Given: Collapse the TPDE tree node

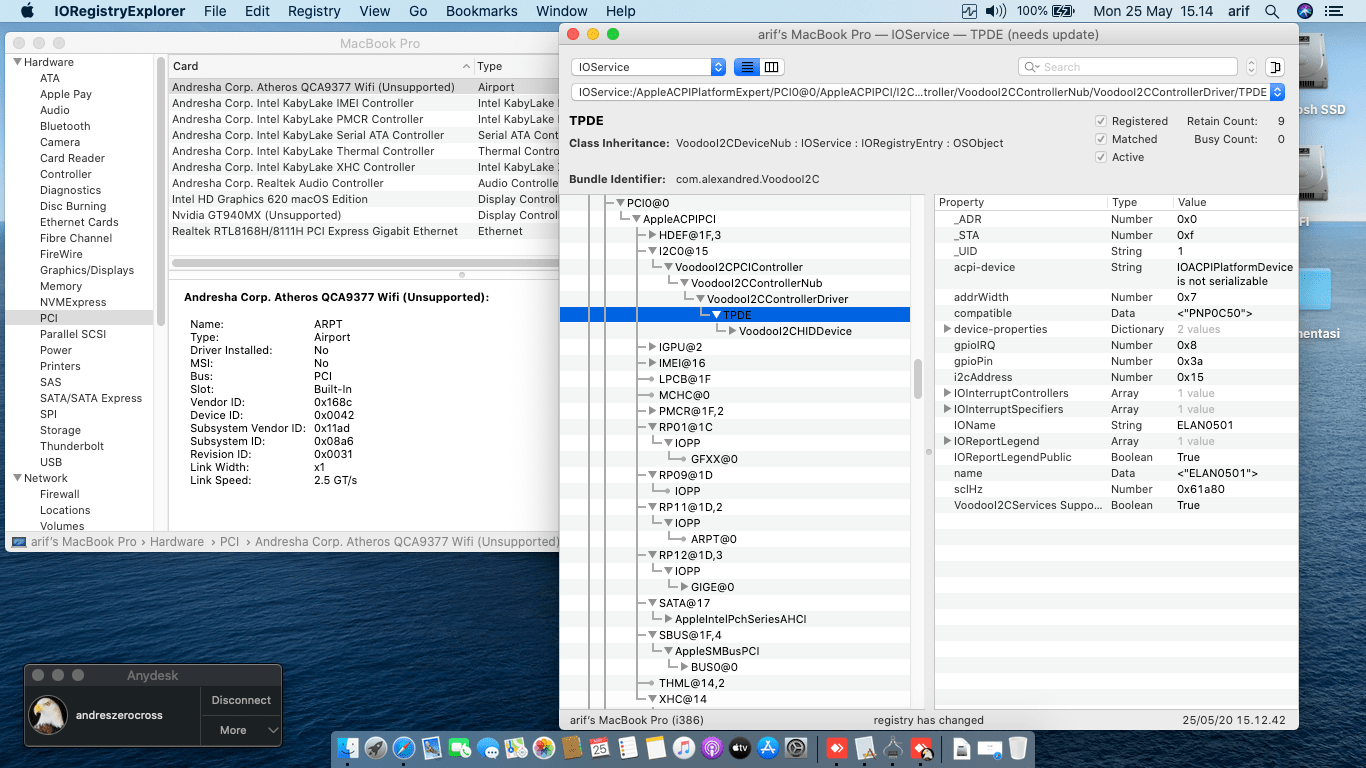Looking at the screenshot, I should pos(716,315).
